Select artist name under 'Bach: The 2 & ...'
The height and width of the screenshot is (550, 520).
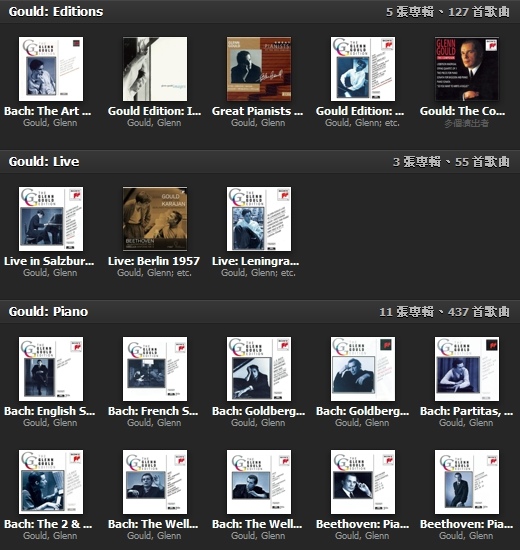pos(50,536)
